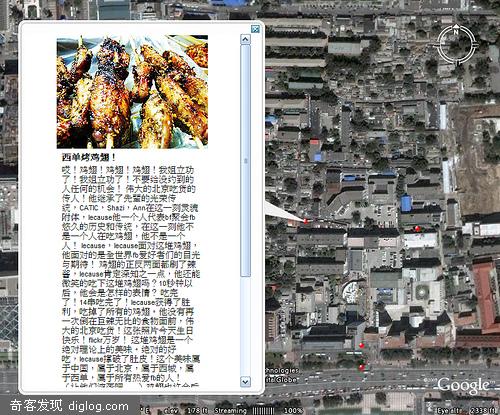The width and height of the screenshot is (500, 415).
Task: Click the 西单烤鸡翅 title text
Action: pos(89,157)
